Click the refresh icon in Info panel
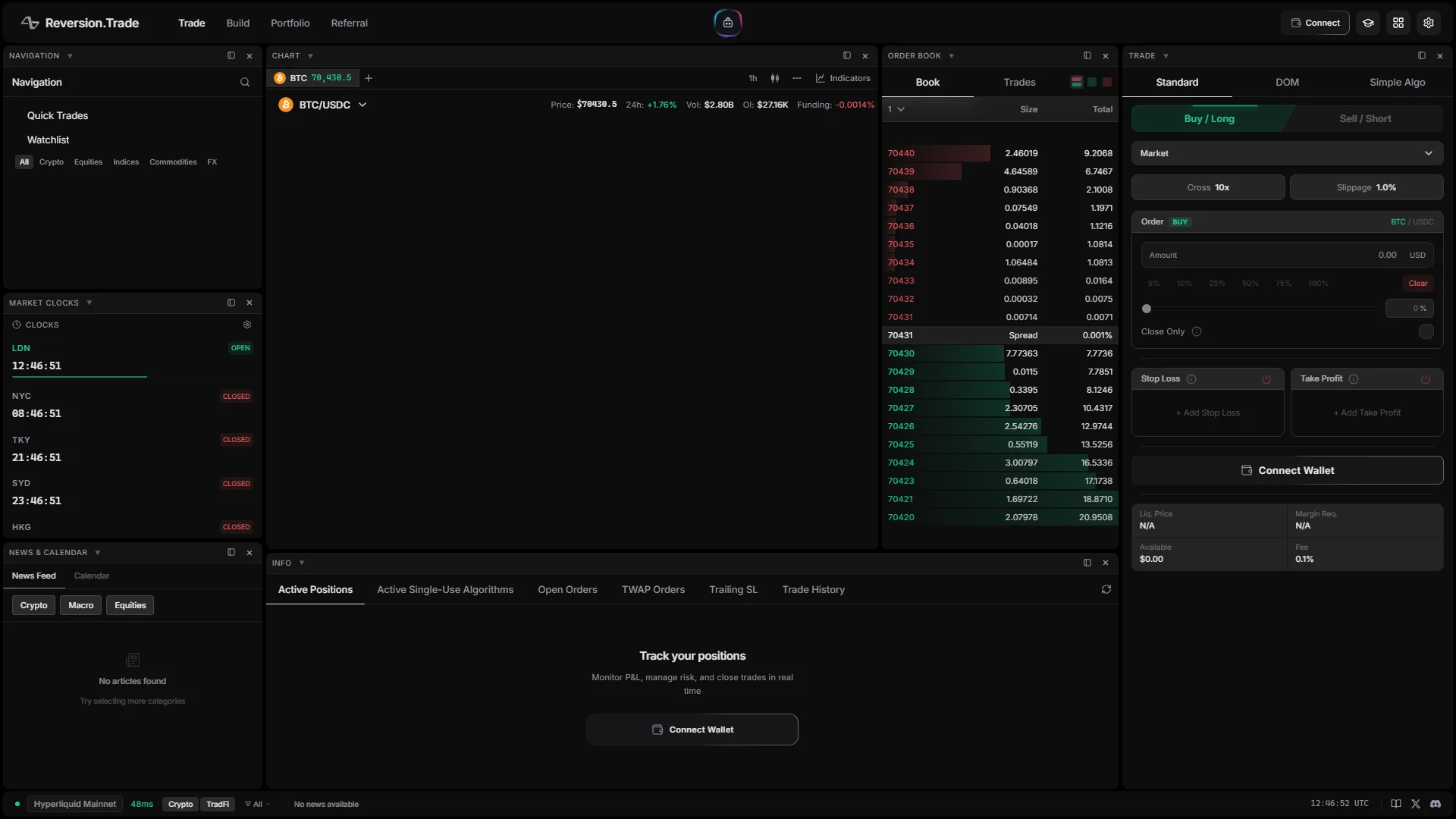The width and height of the screenshot is (1456, 819). point(1106,590)
